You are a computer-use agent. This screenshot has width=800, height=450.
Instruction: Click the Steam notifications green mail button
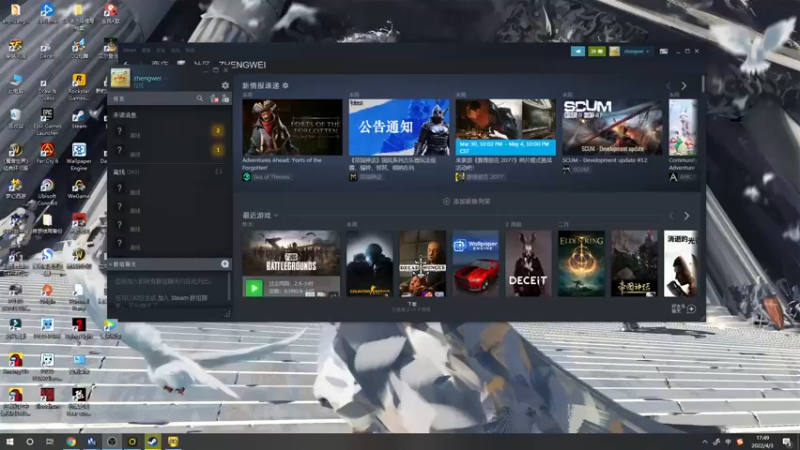point(596,51)
